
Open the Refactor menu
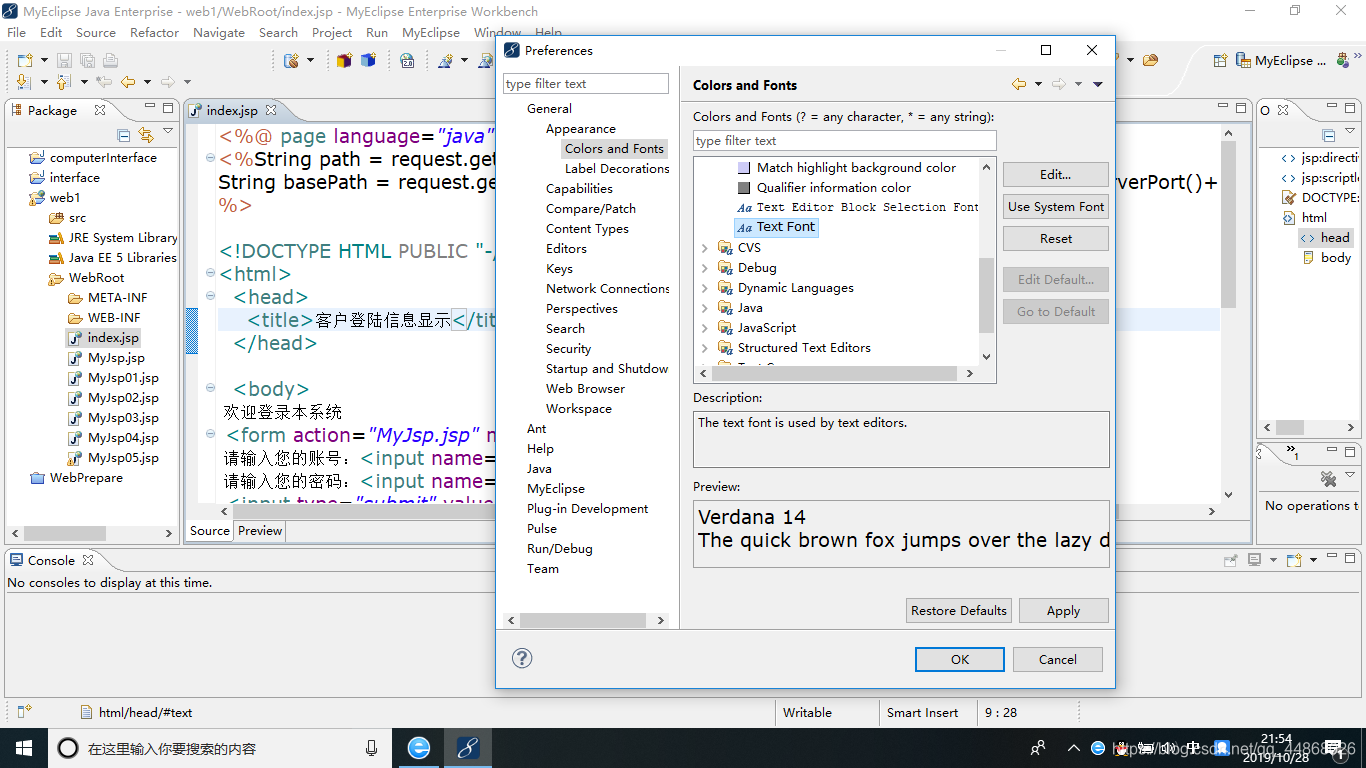154,32
